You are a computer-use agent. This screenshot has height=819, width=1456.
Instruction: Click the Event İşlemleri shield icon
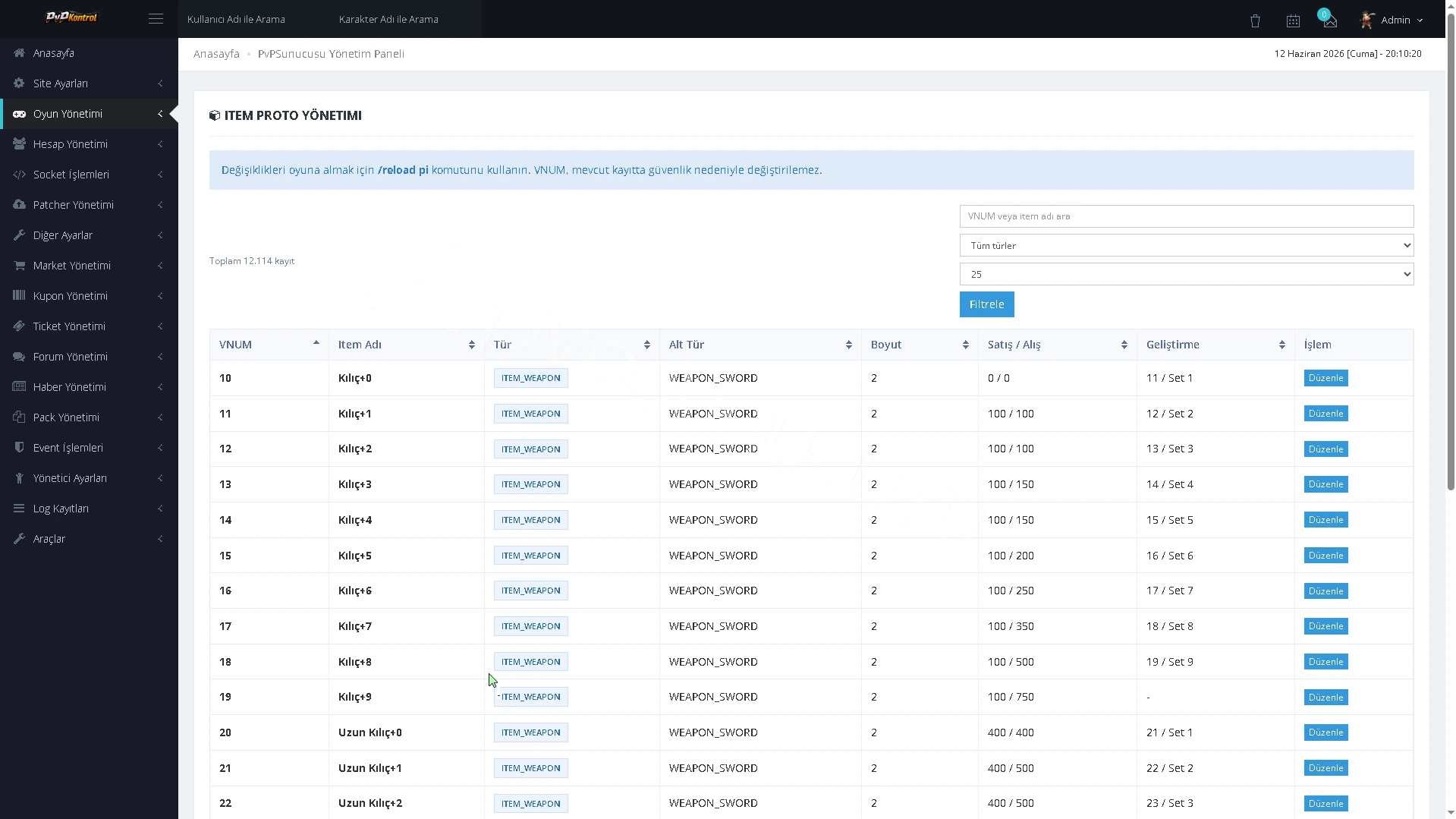coord(19,448)
